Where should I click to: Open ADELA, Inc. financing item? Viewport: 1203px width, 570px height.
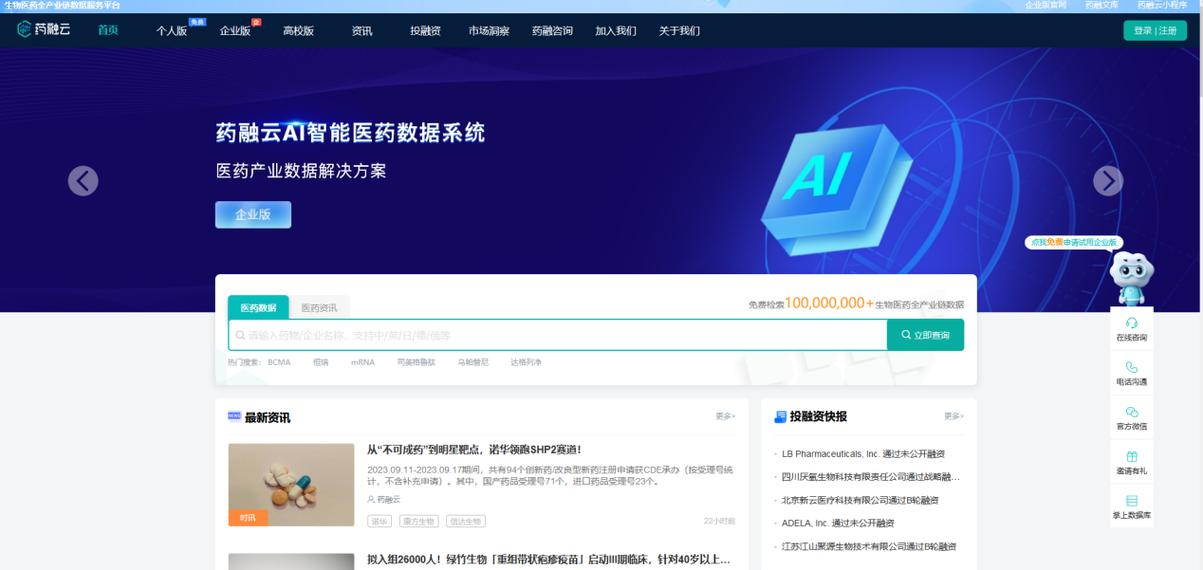[838, 523]
